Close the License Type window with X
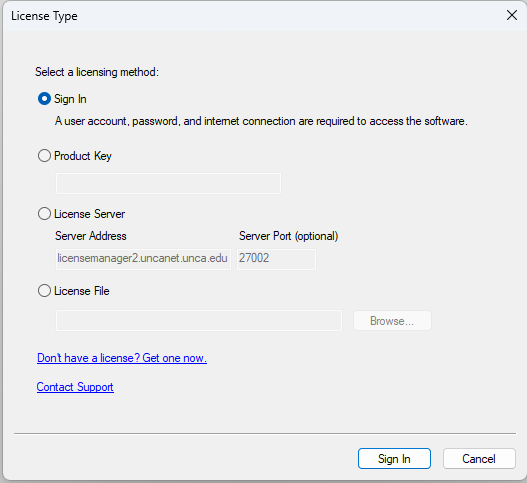 [x=512, y=15]
